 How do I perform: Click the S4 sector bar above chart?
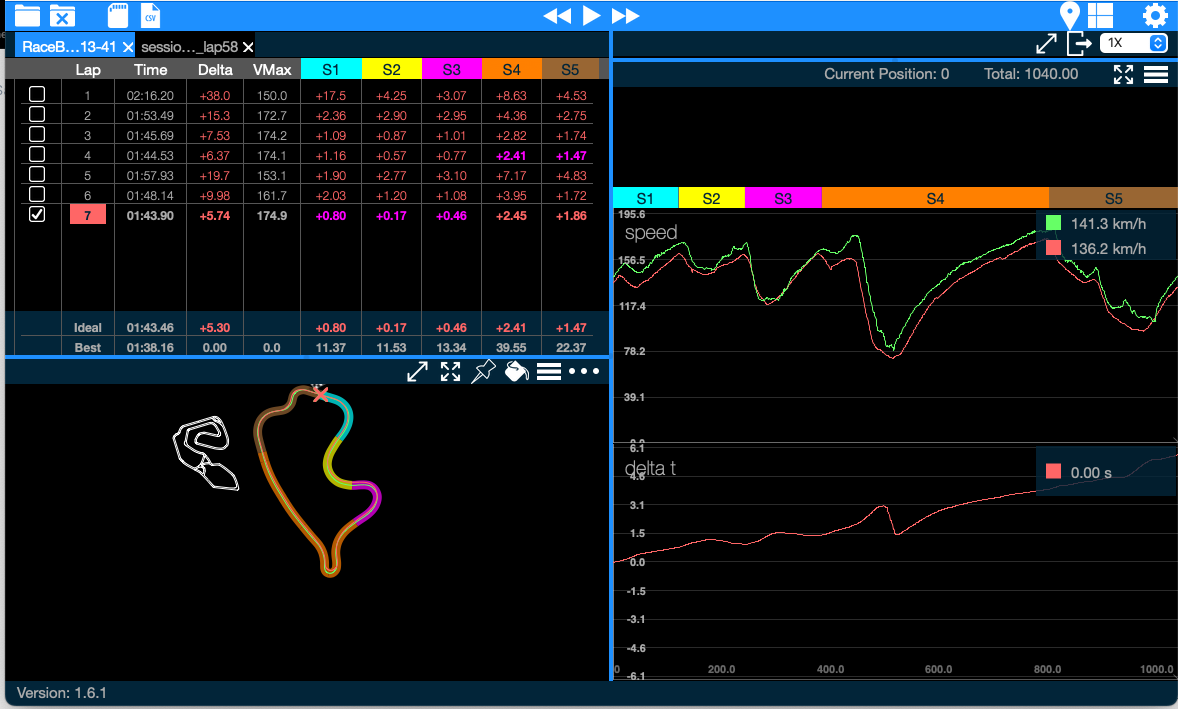point(934,198)
